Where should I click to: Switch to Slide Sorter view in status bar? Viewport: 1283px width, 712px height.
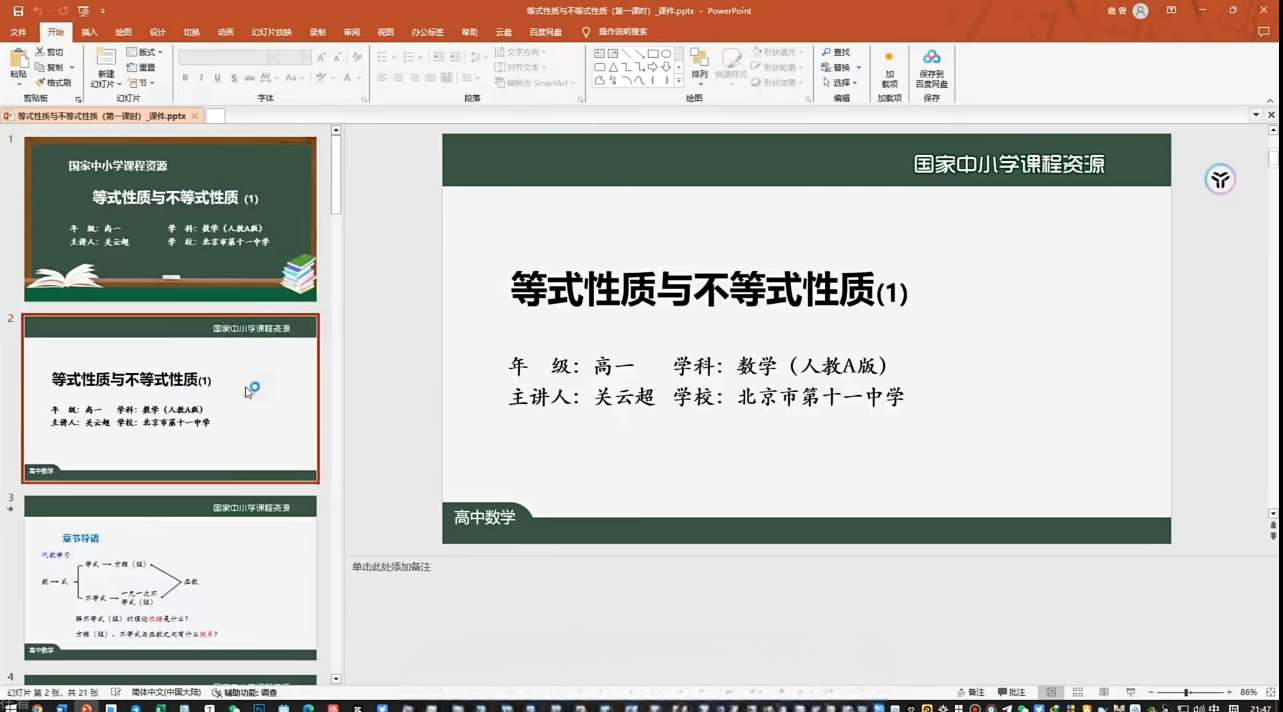[1078, 691]
